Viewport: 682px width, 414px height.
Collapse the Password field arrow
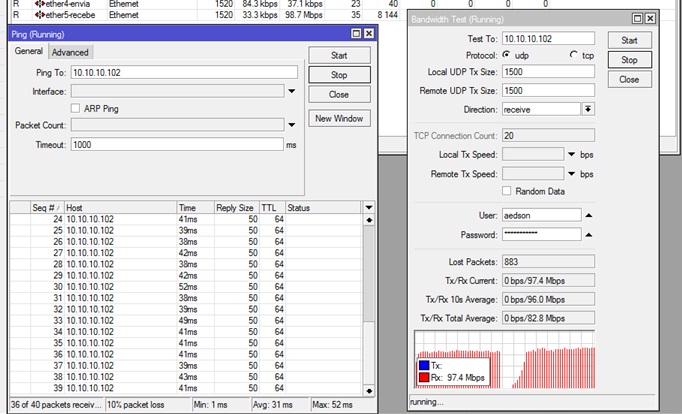click(588, 235)
